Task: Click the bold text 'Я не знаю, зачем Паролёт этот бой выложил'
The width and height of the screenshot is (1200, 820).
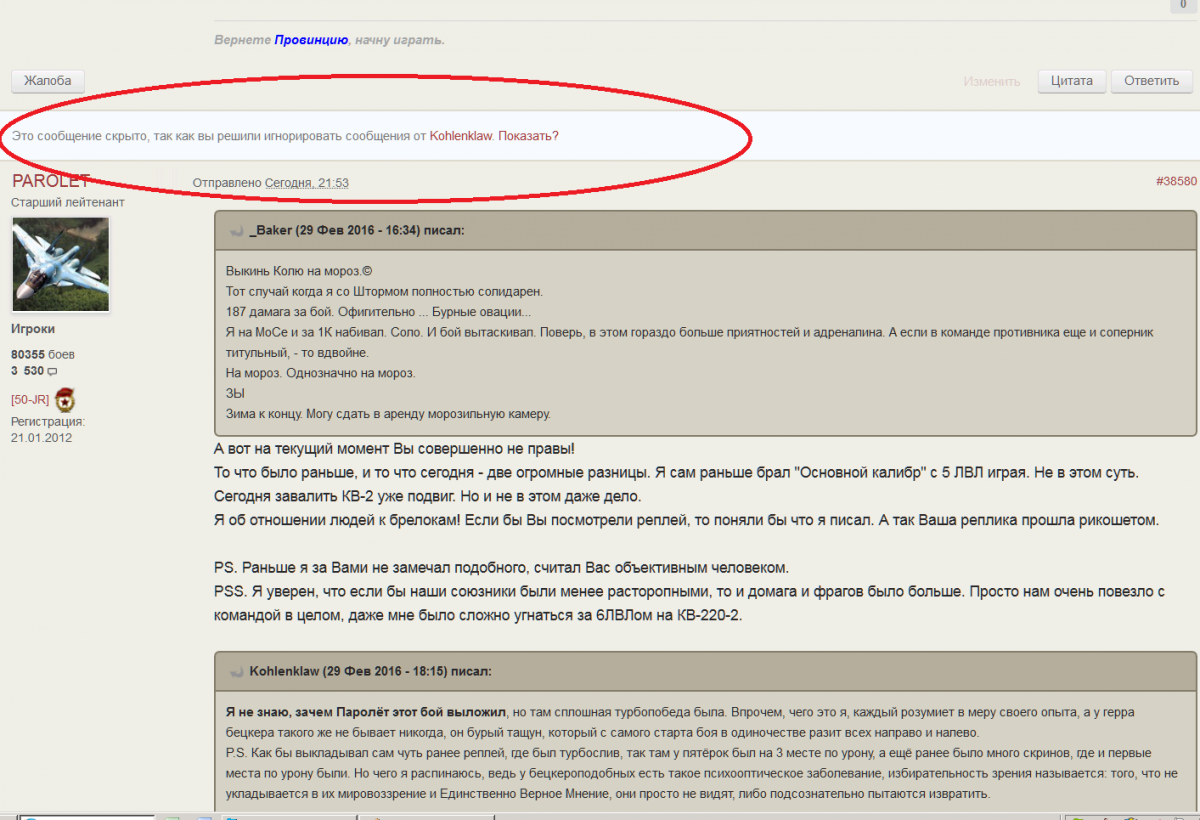Action: coord(366,712)
